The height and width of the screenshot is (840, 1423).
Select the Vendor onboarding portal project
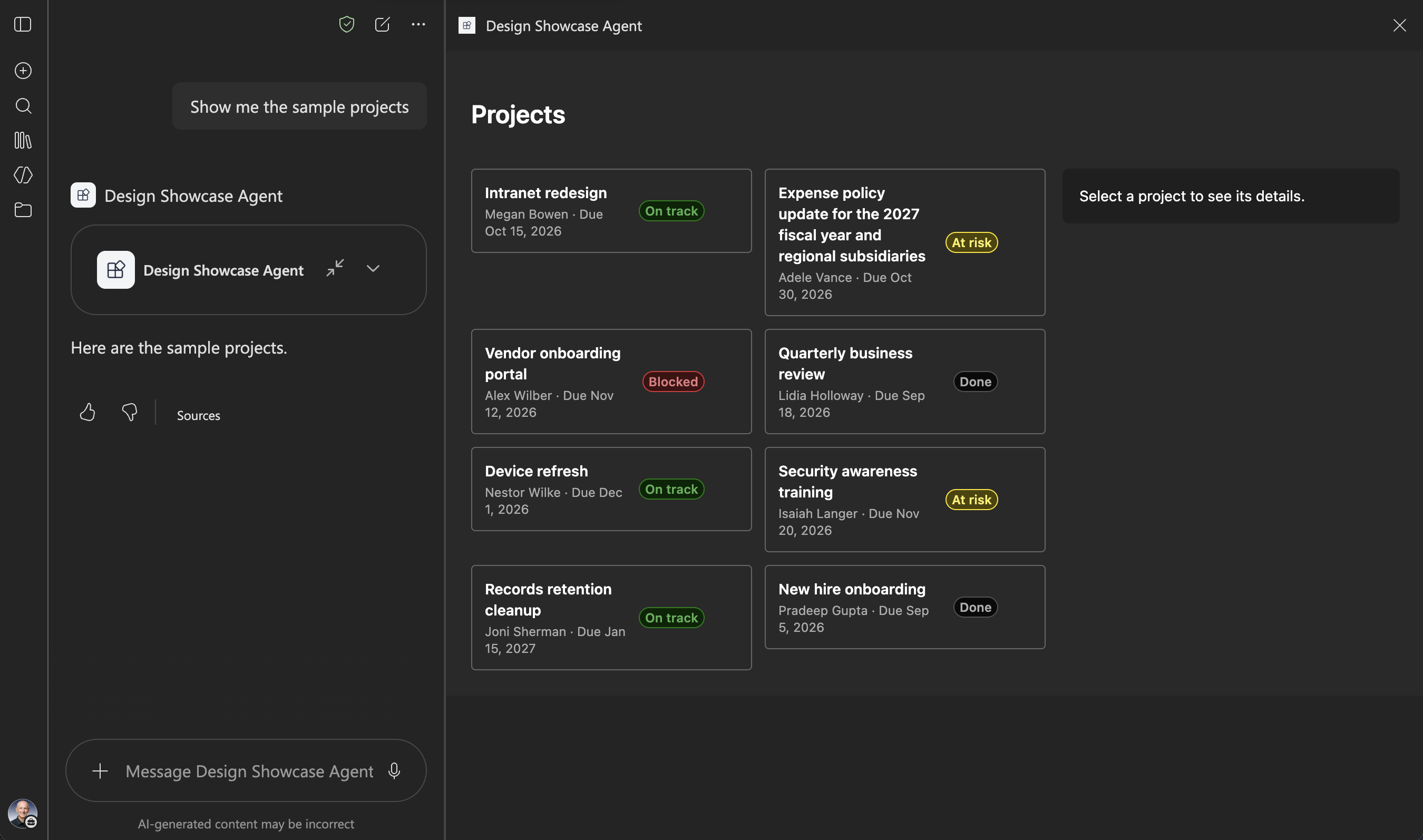pyautogui.click(x=611, y=382)
